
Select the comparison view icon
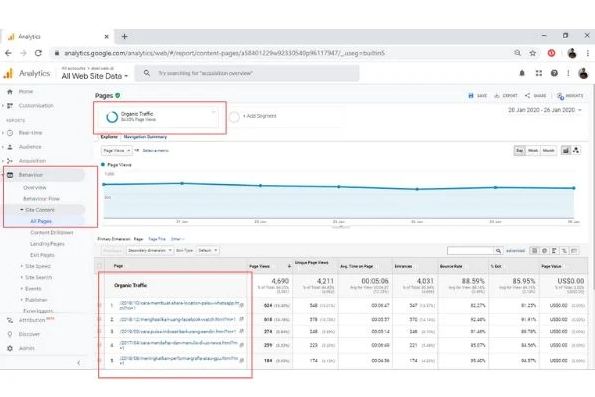(564, 251)
